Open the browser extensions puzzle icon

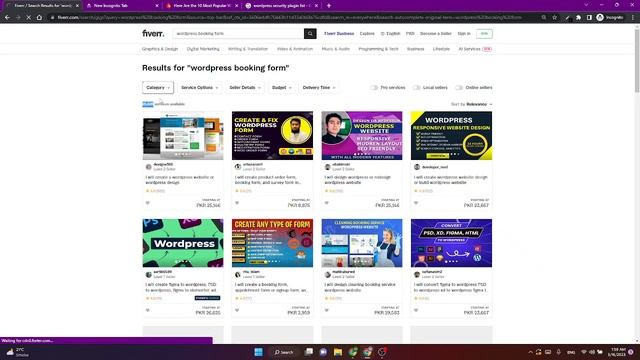click(578, 18)
